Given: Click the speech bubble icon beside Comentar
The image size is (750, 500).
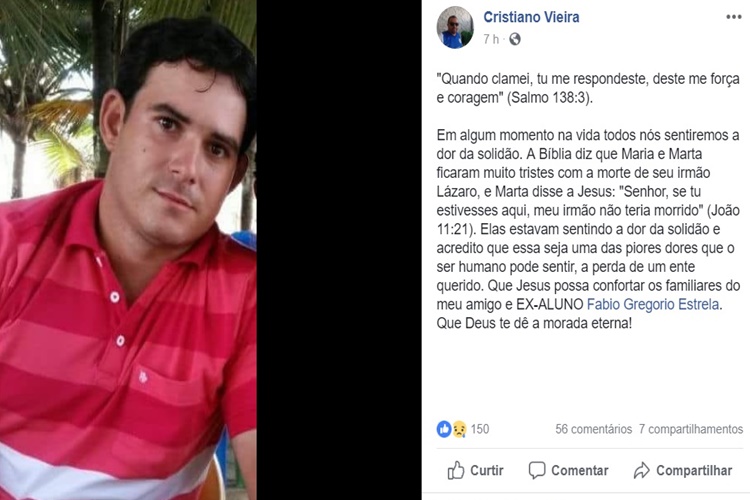Looking at the screenshot, I should click(537, 470).
